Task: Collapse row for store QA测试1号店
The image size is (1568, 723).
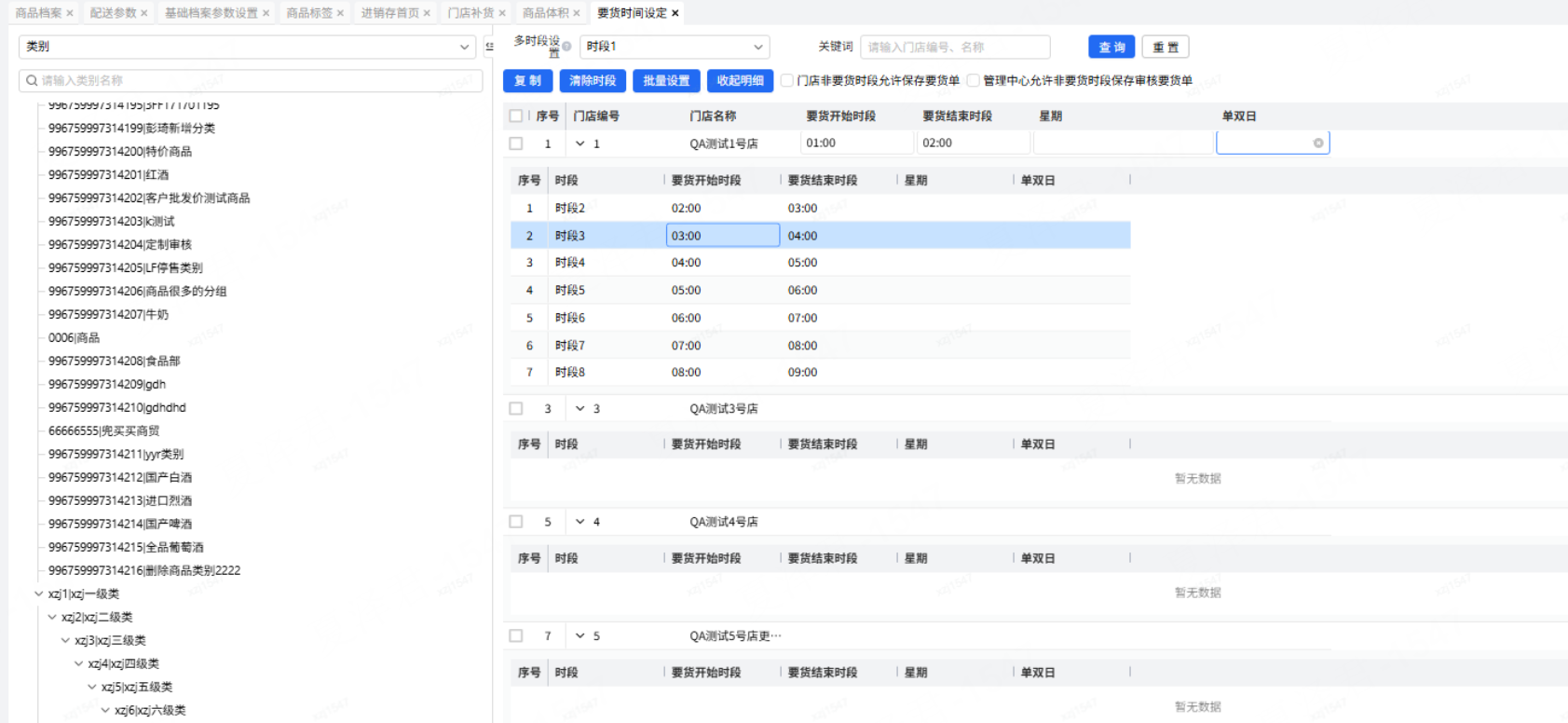Action: coord(580,143)
